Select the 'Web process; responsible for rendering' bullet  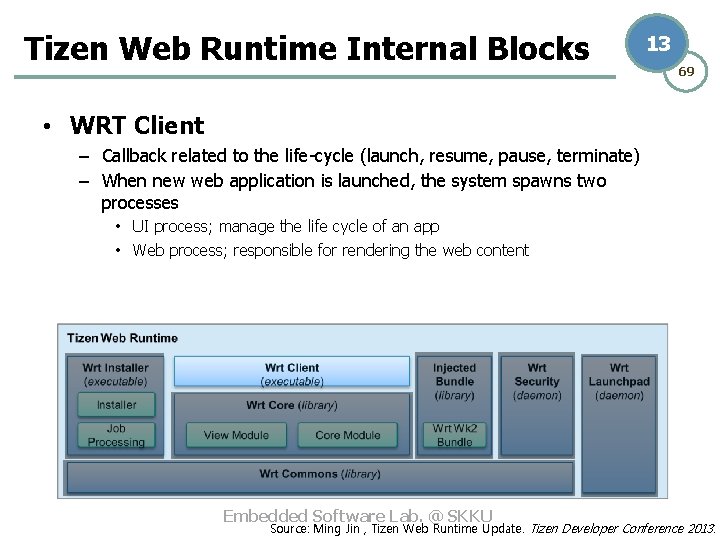[x=330, y=251]
